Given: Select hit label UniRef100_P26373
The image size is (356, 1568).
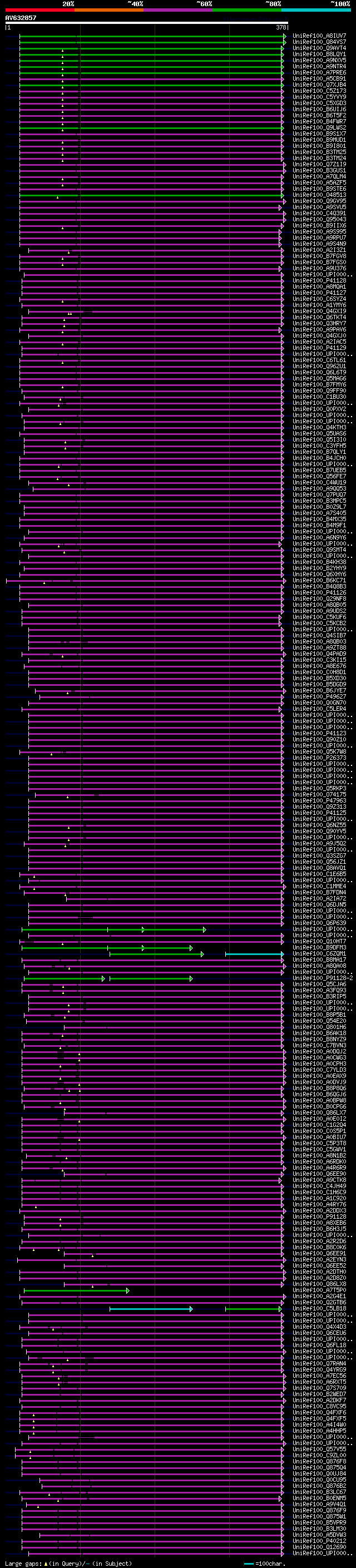Looking at the screenshot, I should click(x=319, y=758).
